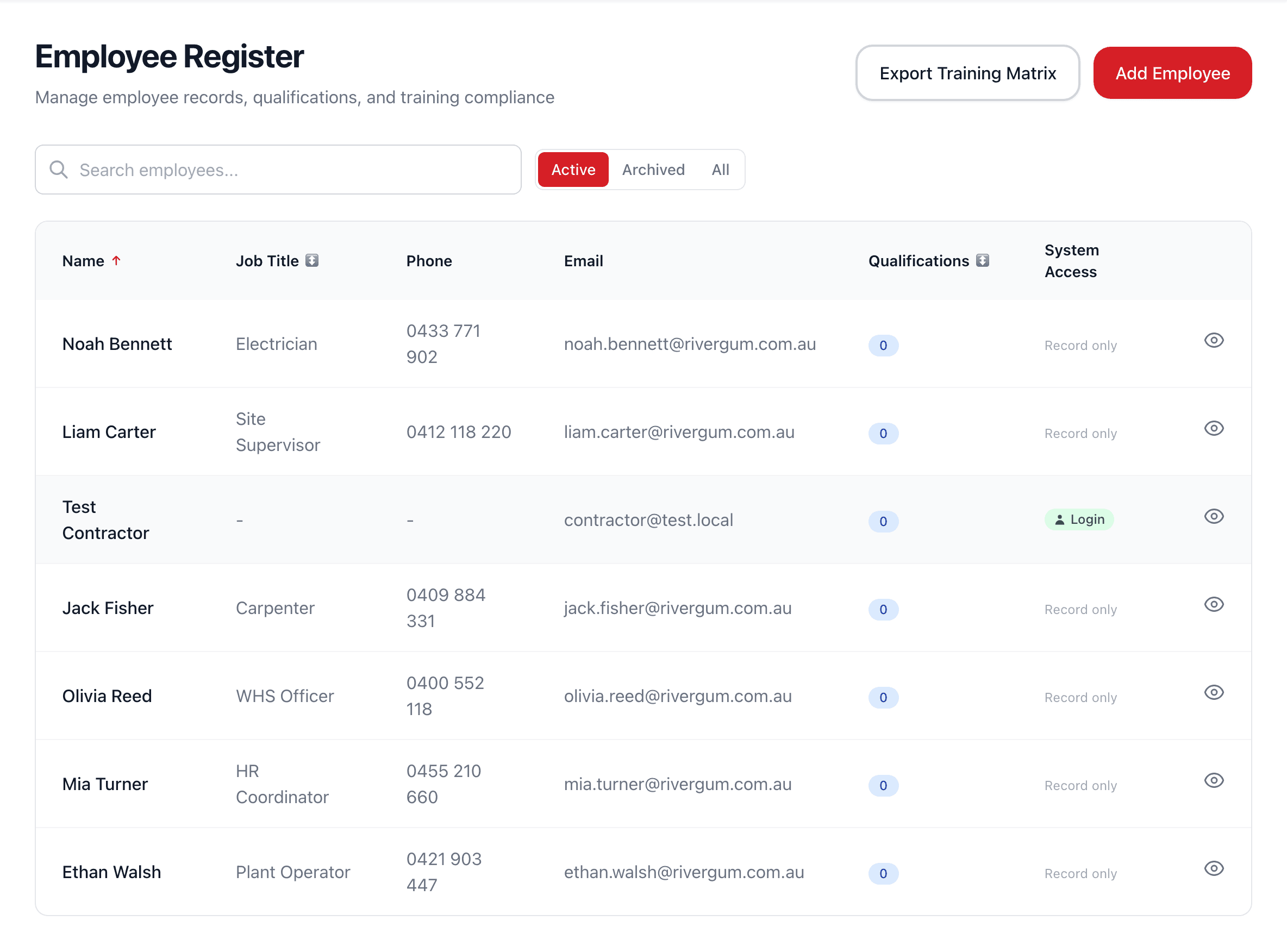Click Liam Carter's phone 0412 118 220

(x=458, y=432)
